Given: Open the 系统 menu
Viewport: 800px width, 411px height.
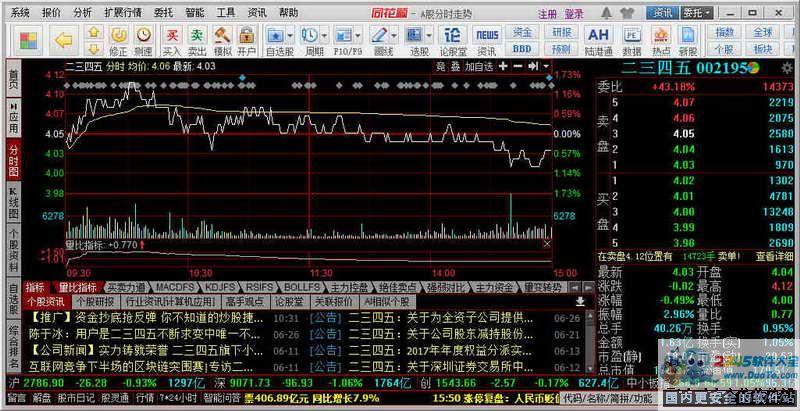Looking at the screenshot, I should coord(20,13).
